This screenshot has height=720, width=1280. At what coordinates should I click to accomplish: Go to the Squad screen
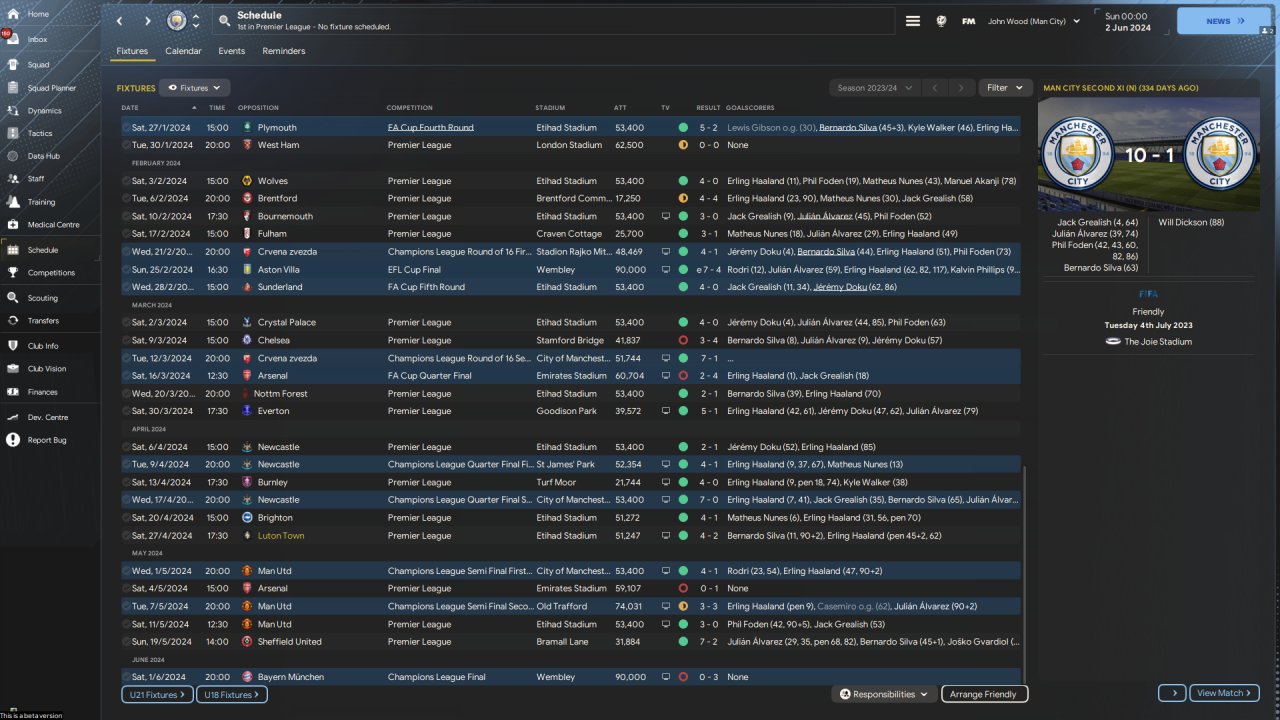pos(38,64)
